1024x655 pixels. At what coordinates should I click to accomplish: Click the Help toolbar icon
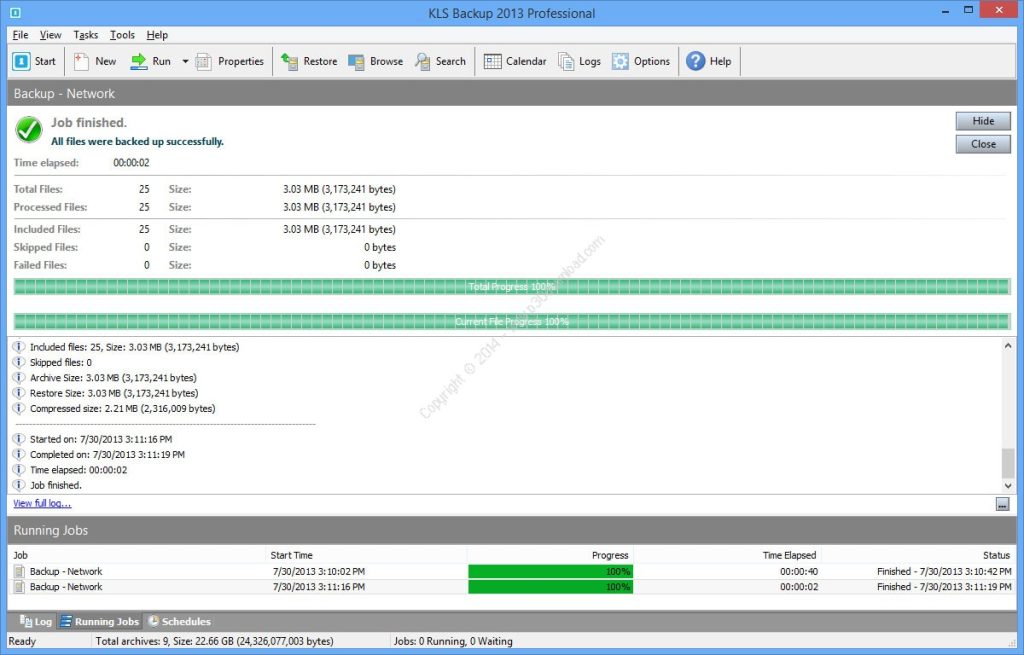point(709,61)
